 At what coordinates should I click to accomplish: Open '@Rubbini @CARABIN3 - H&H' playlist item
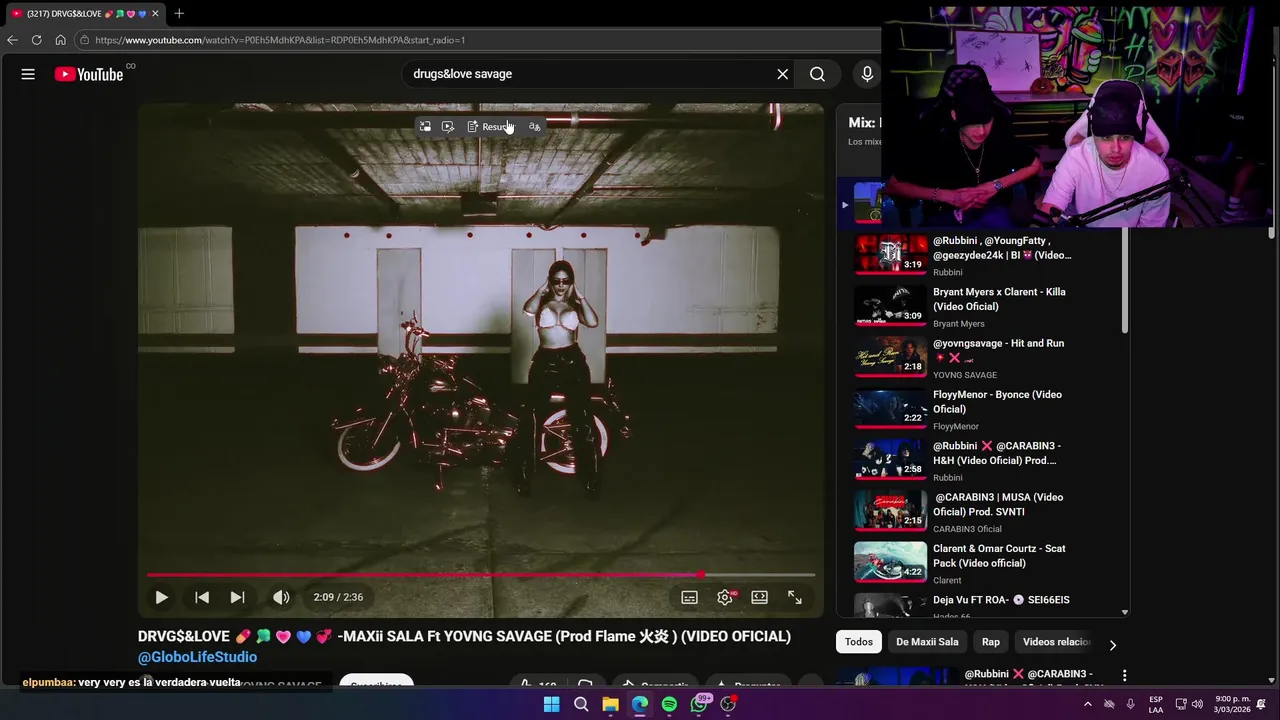pyautogui.click(x=996, y=453)
